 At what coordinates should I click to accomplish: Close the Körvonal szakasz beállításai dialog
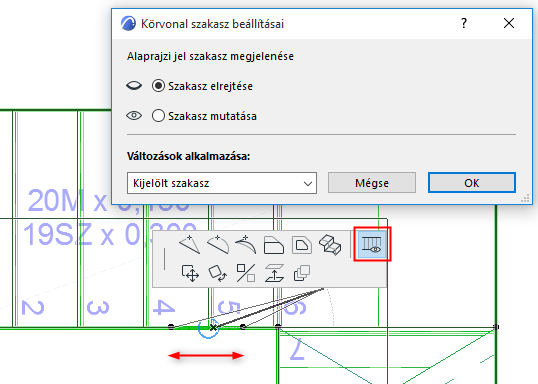(509, 23)
